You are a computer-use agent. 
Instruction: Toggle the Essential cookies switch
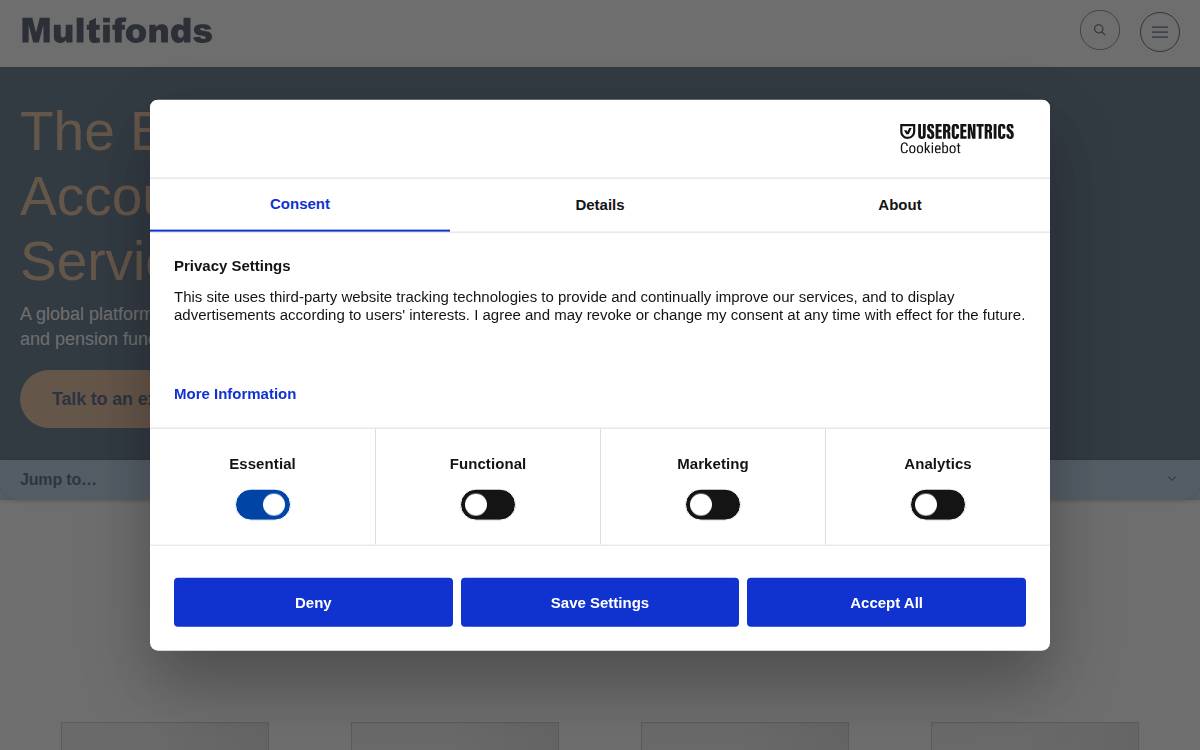tap(263, 505)
